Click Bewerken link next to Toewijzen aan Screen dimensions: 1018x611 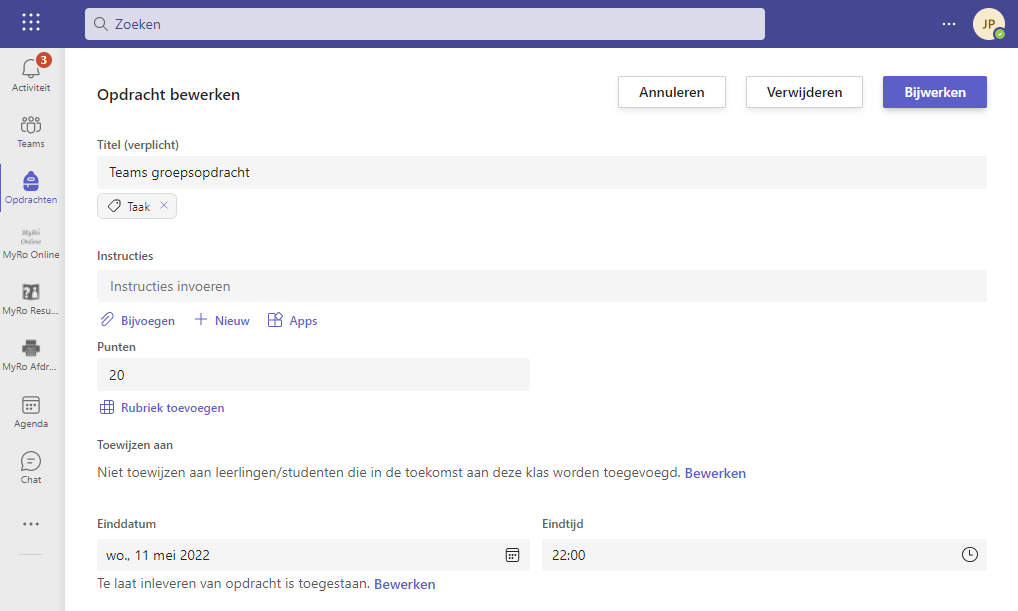click(x=714, y=473)
